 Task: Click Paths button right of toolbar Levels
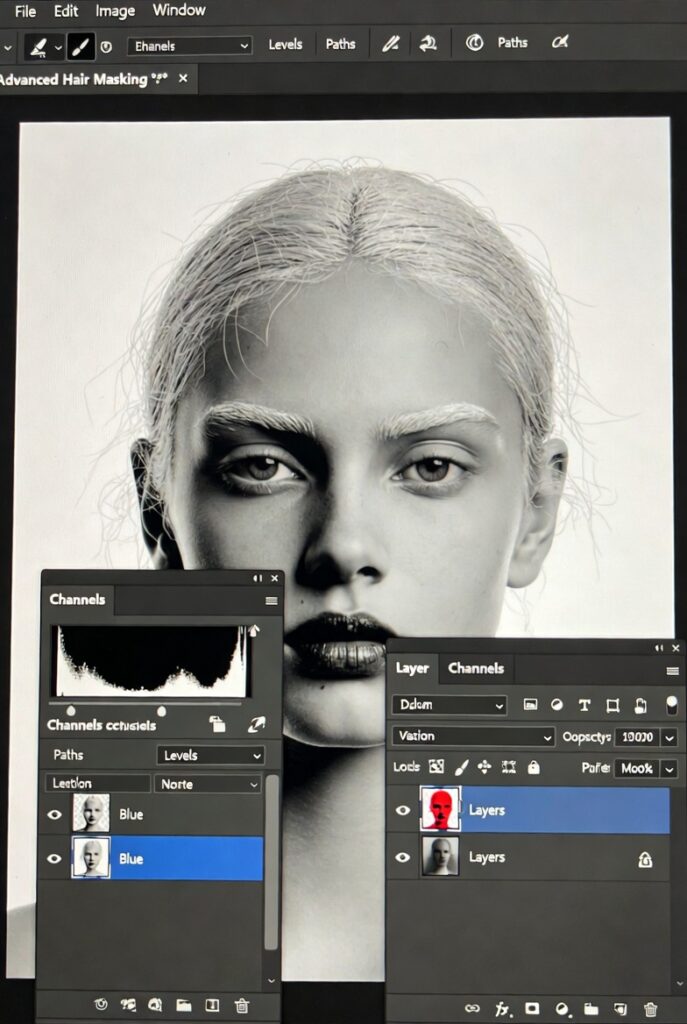[x=340, y=44]
